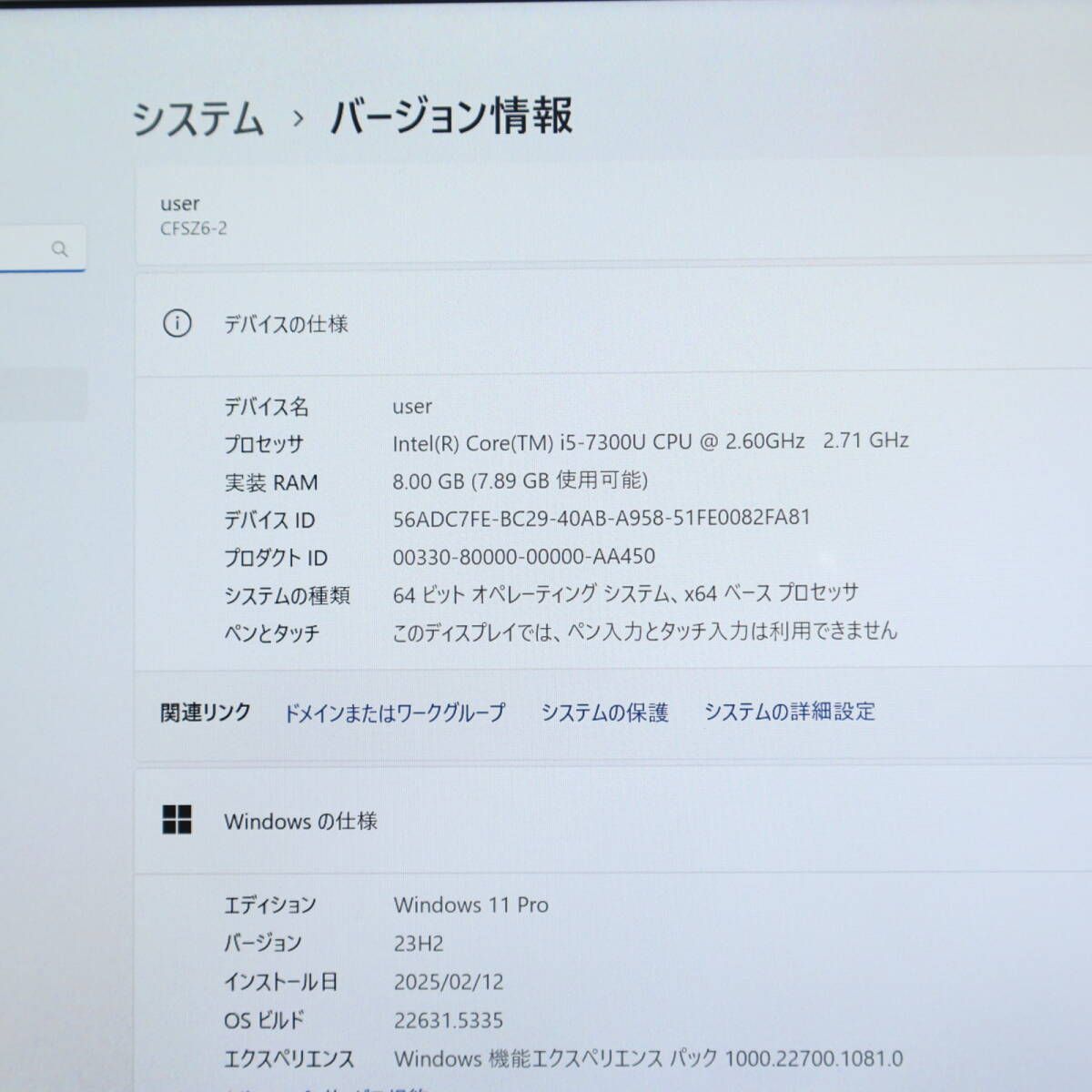Open システムの詳細設定 link

coord(789,712)
